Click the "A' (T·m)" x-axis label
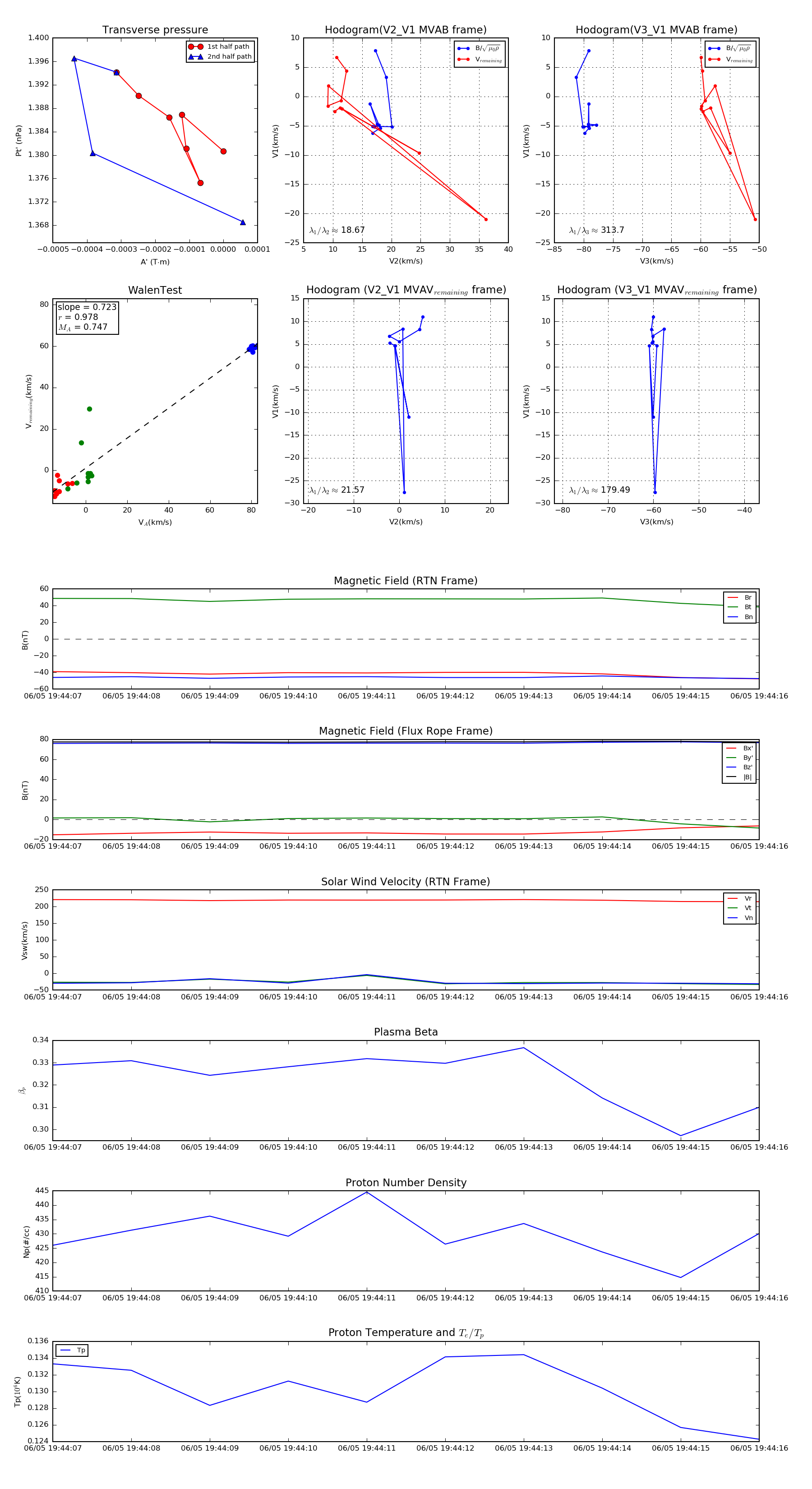The height and width of the screenshot is (1489, 812). point(155,262)
